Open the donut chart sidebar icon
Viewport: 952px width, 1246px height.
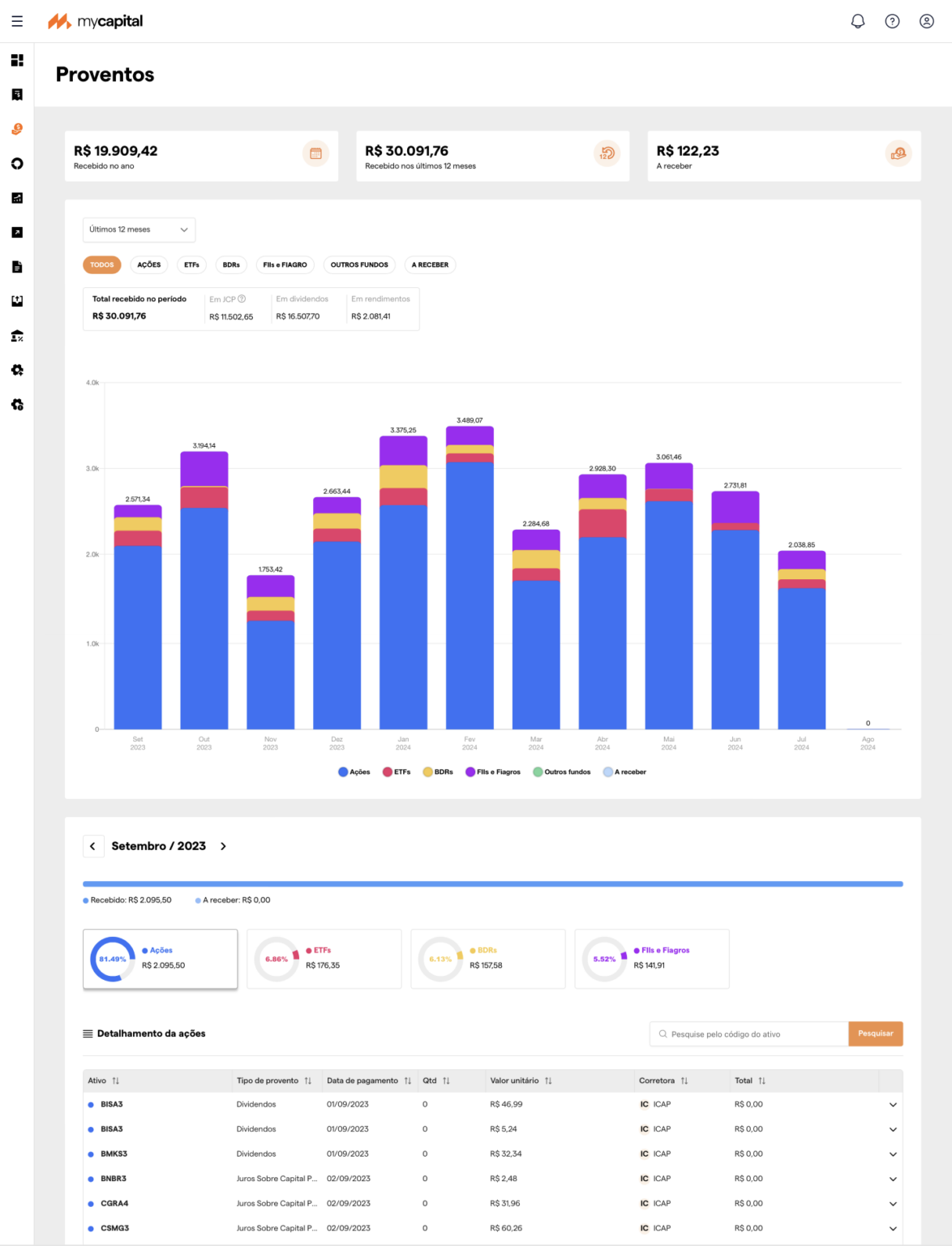click(x=17, y=164)
